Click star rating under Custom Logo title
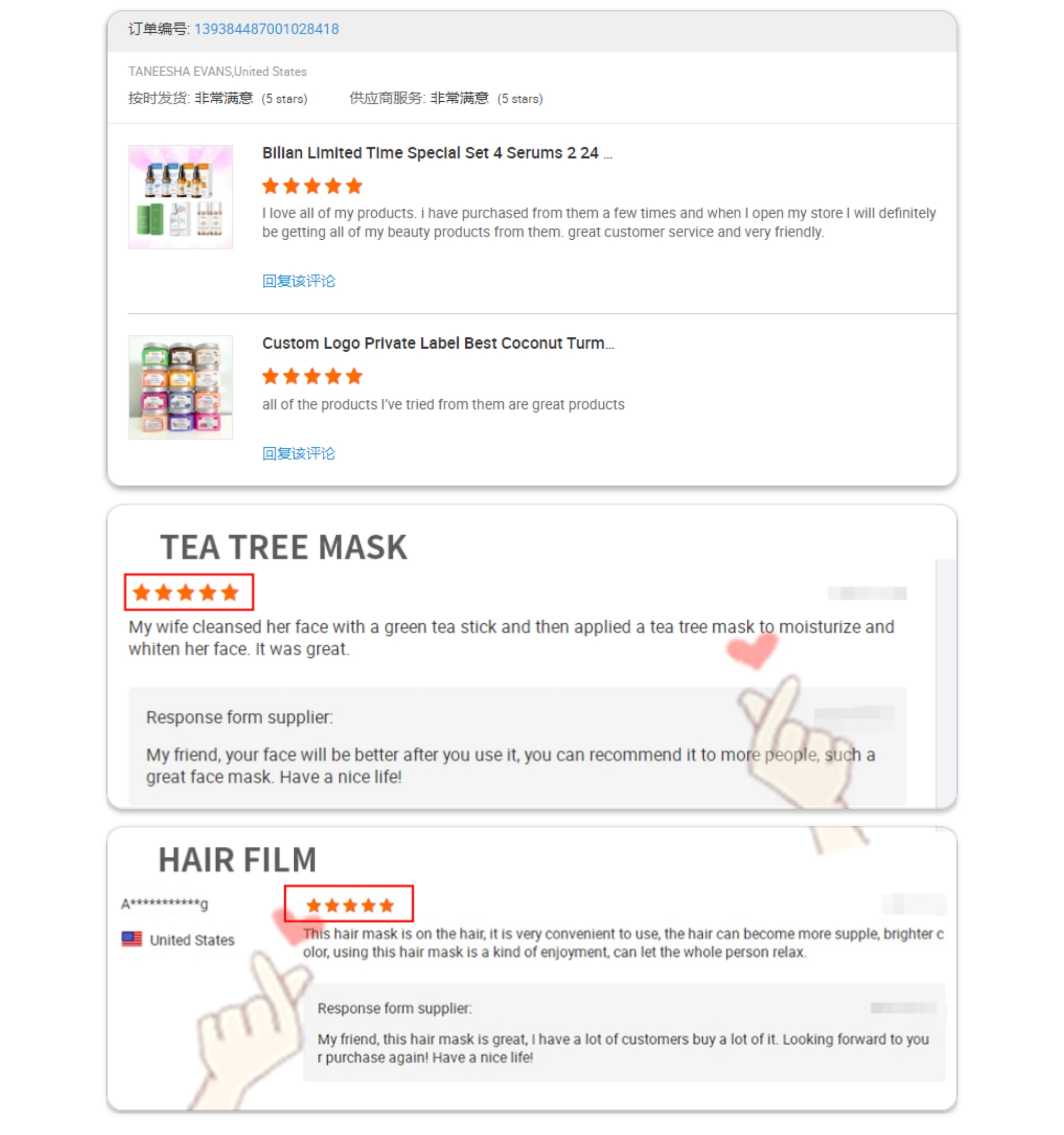 [312, 376]
